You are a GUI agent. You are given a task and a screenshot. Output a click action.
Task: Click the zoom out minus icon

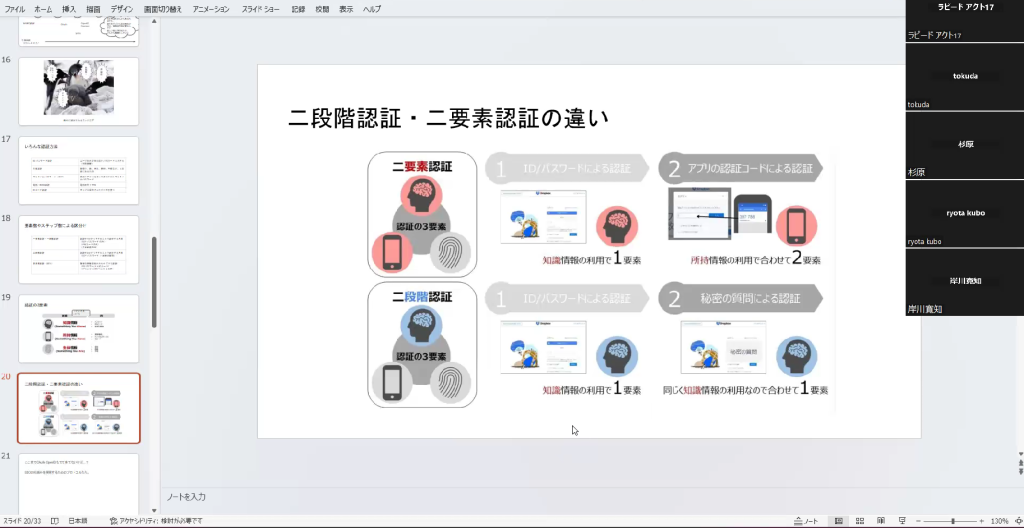(920, 521)
